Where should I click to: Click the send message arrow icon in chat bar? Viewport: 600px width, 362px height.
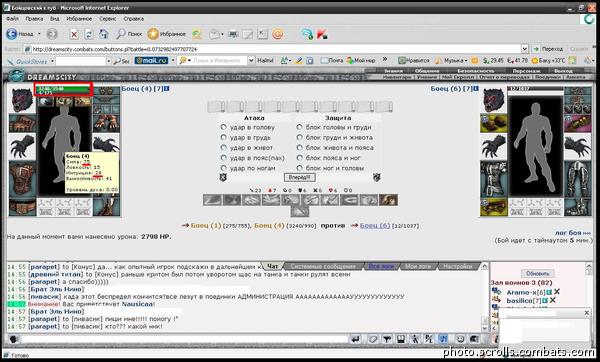pos(355,339)
